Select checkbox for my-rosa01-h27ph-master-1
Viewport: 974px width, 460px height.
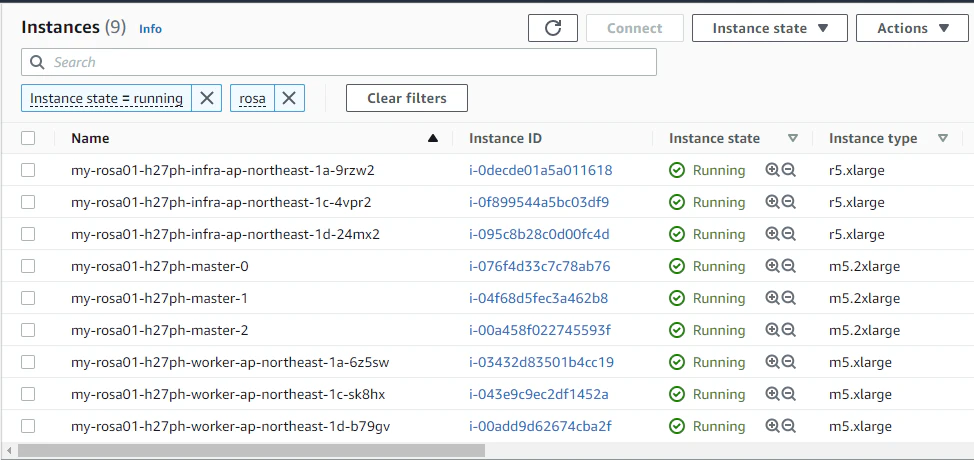pyautogui.click(x=28, y=298)
